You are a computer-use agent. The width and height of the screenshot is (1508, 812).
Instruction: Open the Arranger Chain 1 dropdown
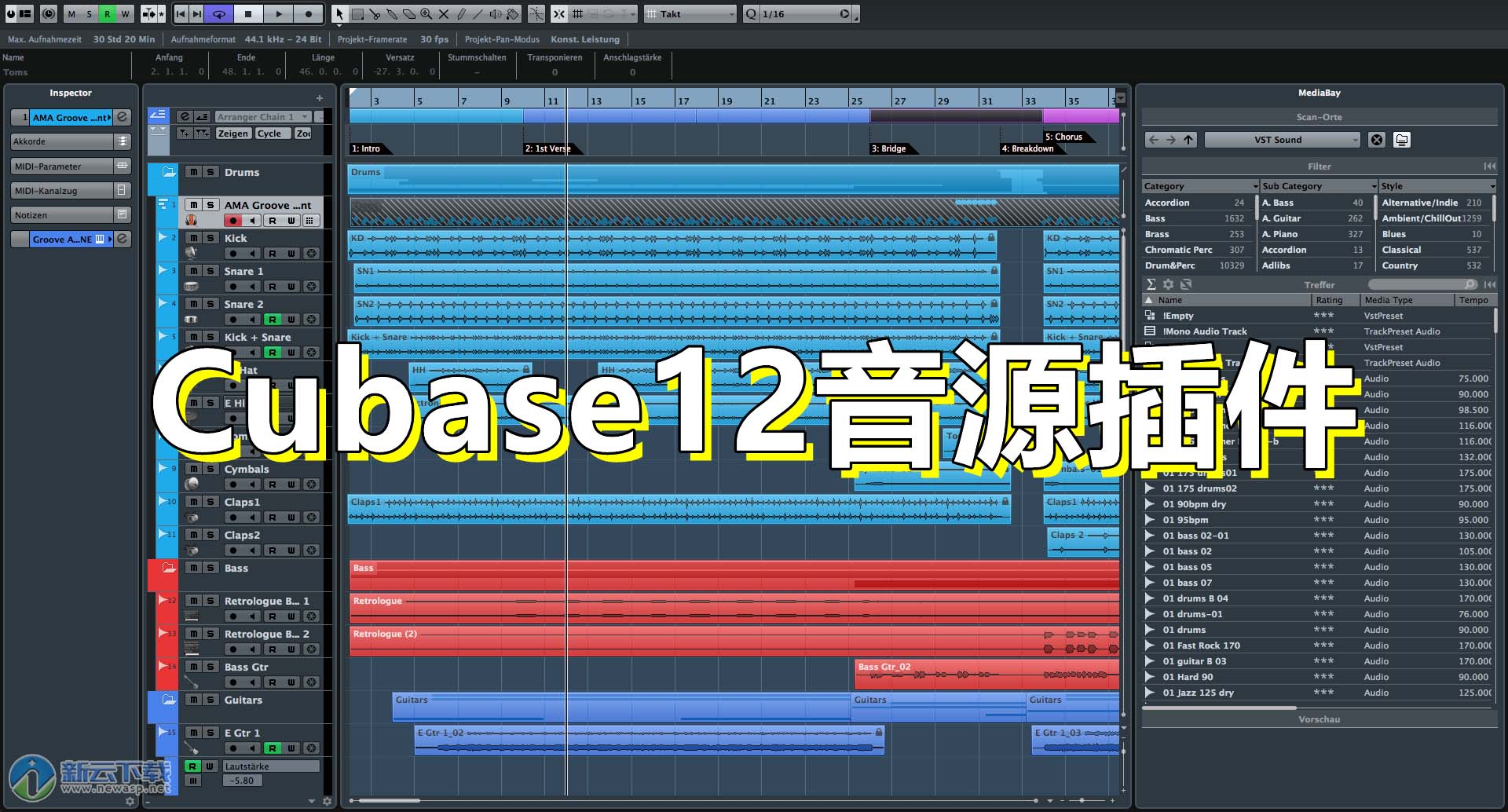coord(262,117)
